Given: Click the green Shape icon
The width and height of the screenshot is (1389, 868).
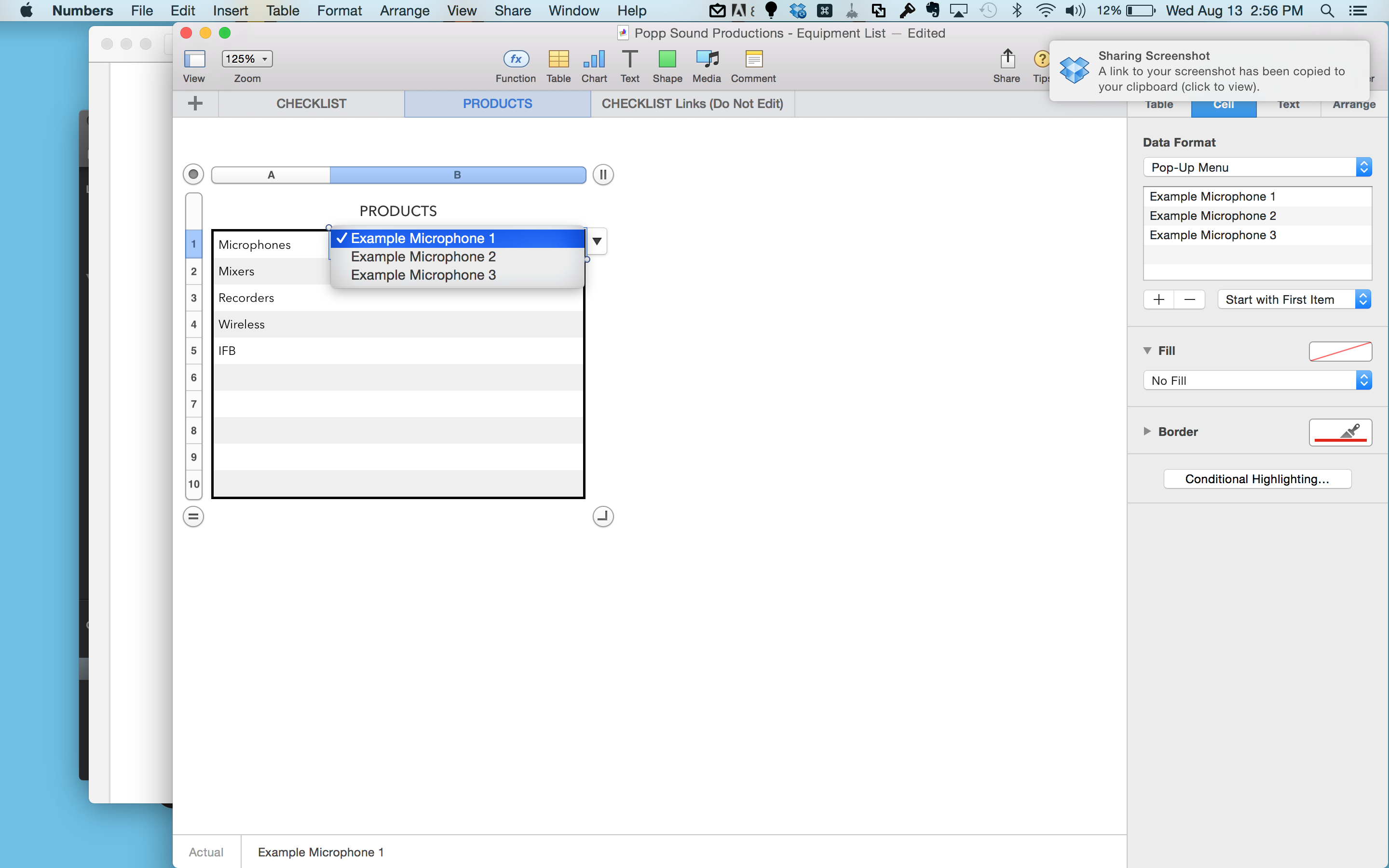Looking at the screenshot, I should [667, 59].
